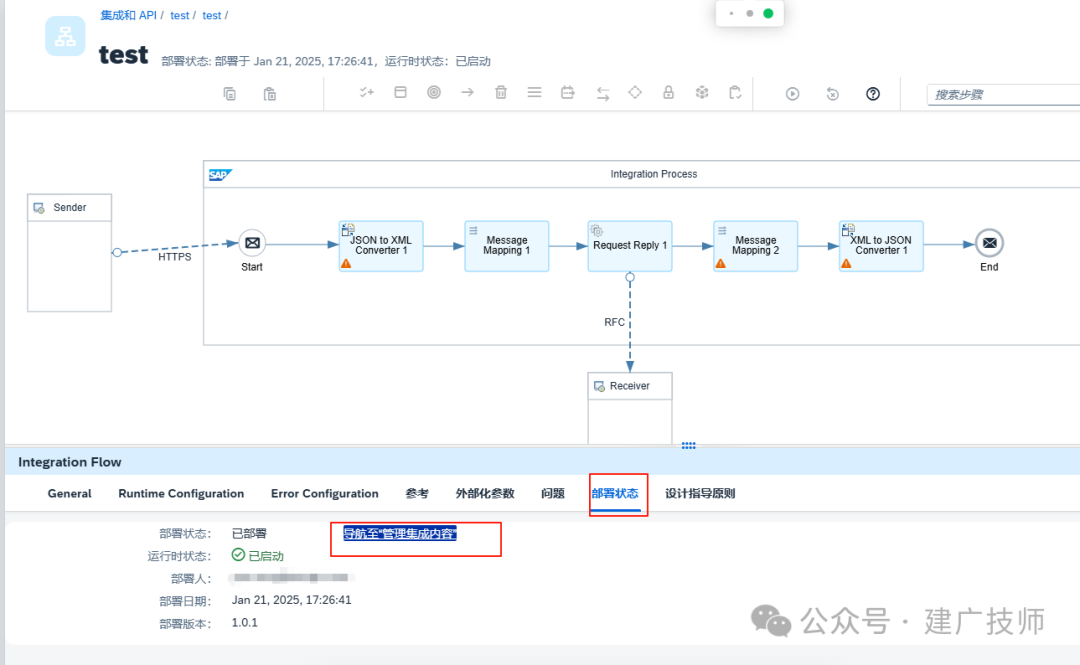This screenshot has width=1080, height=665.
Task: Switch to the 参考 tab
Action: pos(417,493)
